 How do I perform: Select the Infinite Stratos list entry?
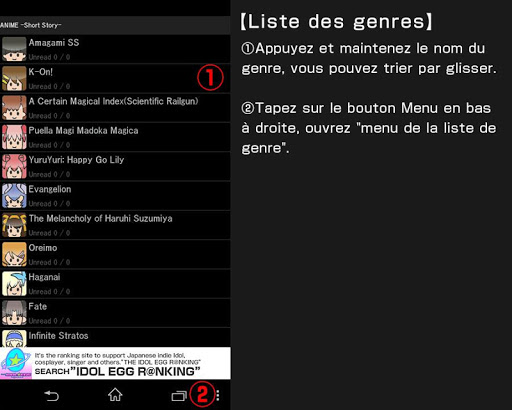click(115, 338)
